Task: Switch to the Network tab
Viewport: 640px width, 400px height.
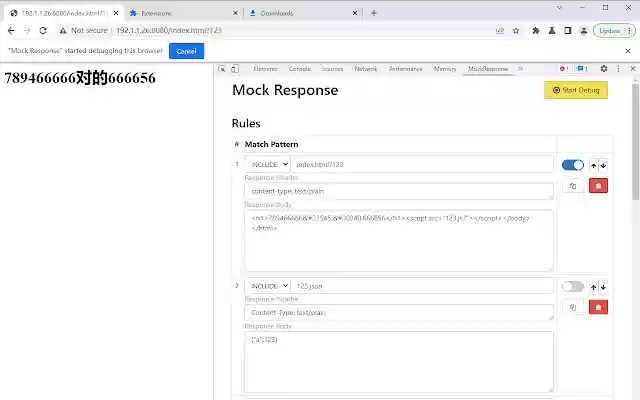Action: tap(365, 69)
